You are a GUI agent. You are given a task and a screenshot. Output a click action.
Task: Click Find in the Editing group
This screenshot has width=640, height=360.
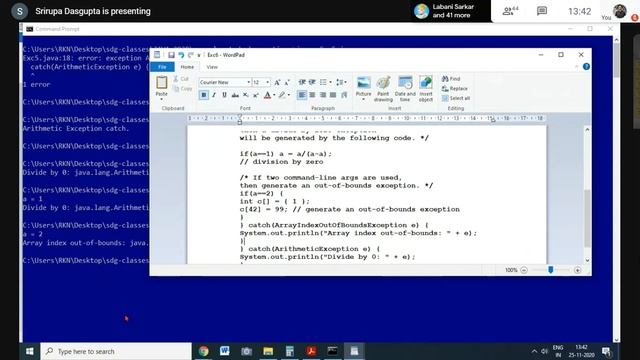click(451, 79)
